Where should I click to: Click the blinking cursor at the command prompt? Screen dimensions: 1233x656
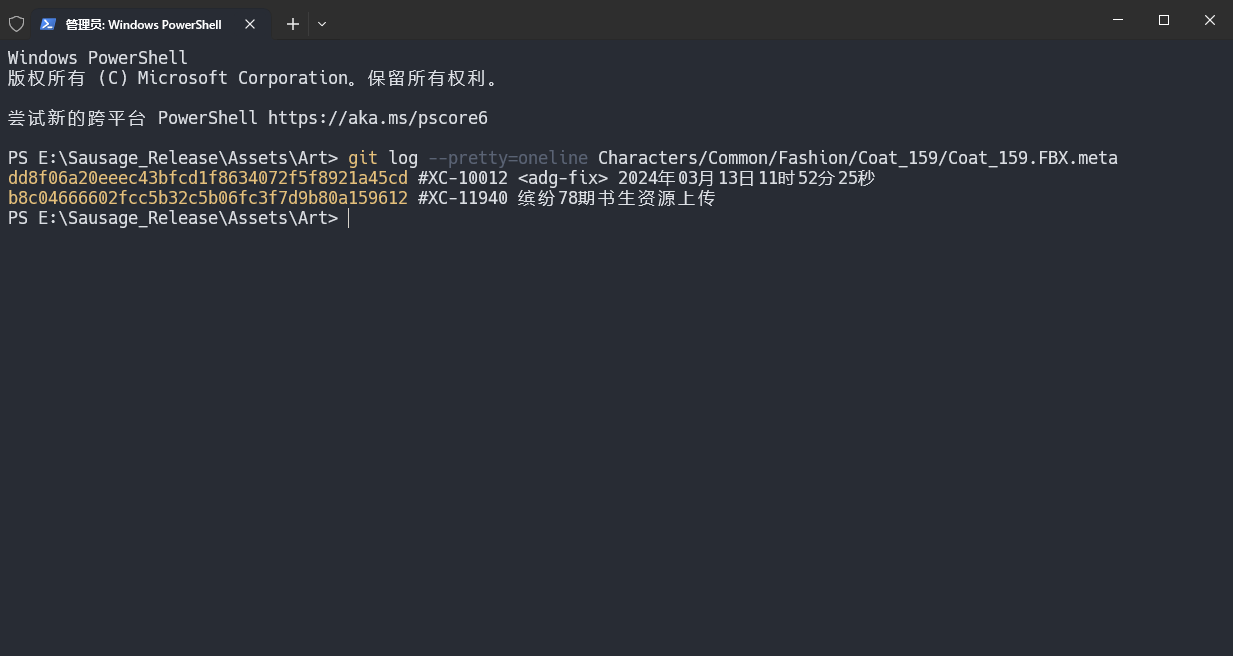[x=350, y=218]
